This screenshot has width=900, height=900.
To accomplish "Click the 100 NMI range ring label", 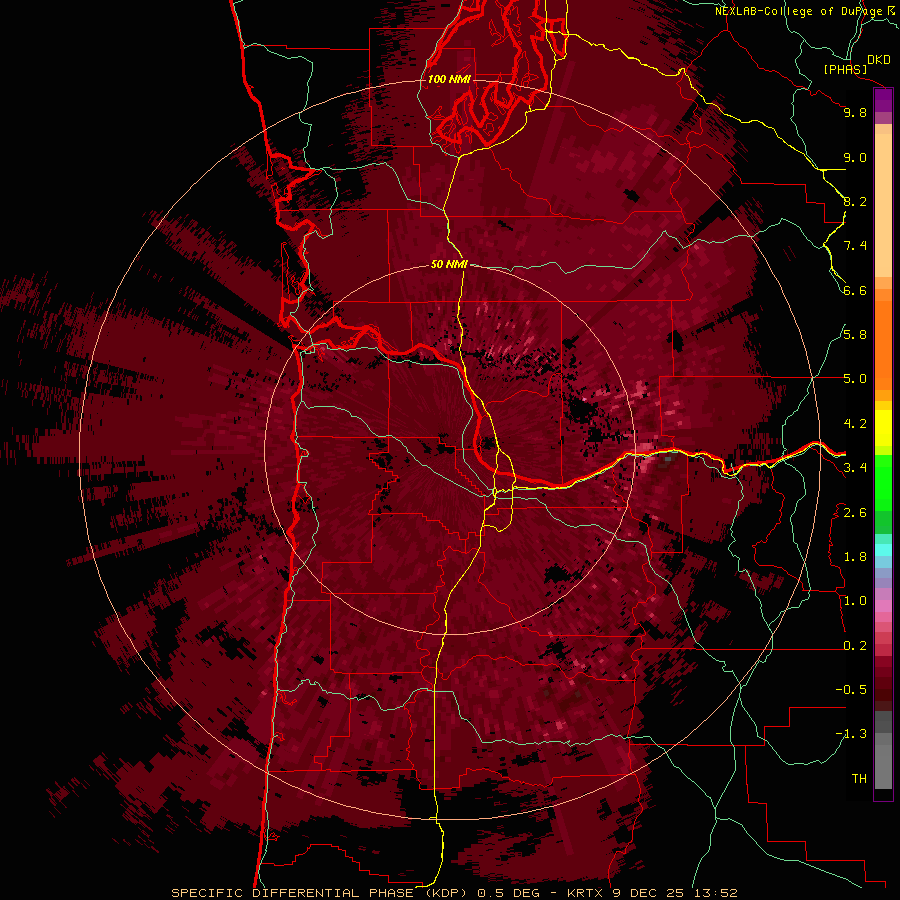I will pyautogui.click(x=449, y=79).
